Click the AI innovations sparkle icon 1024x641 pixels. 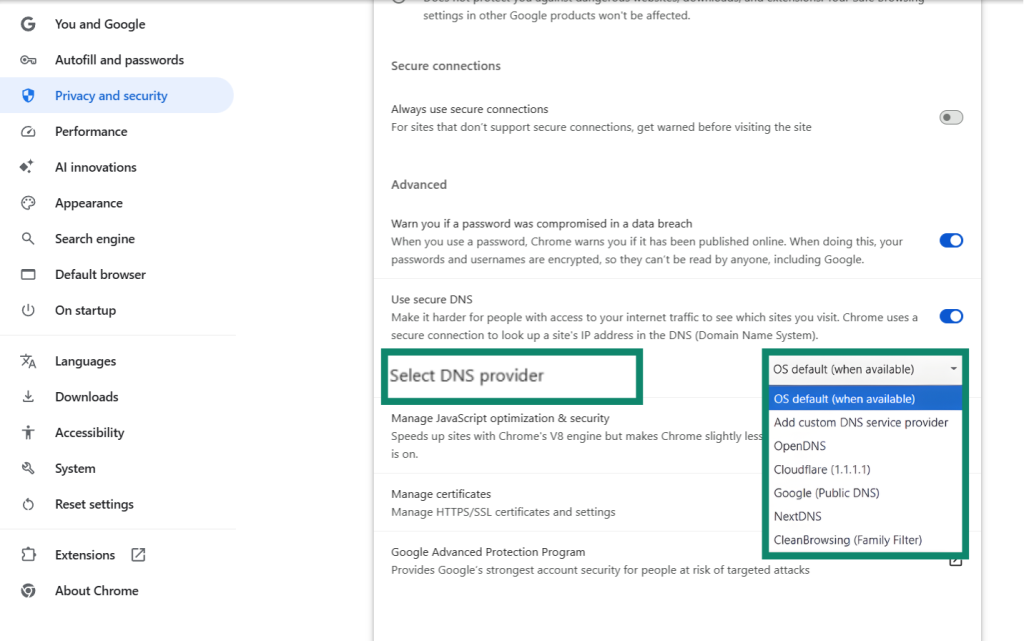(29, 166)
